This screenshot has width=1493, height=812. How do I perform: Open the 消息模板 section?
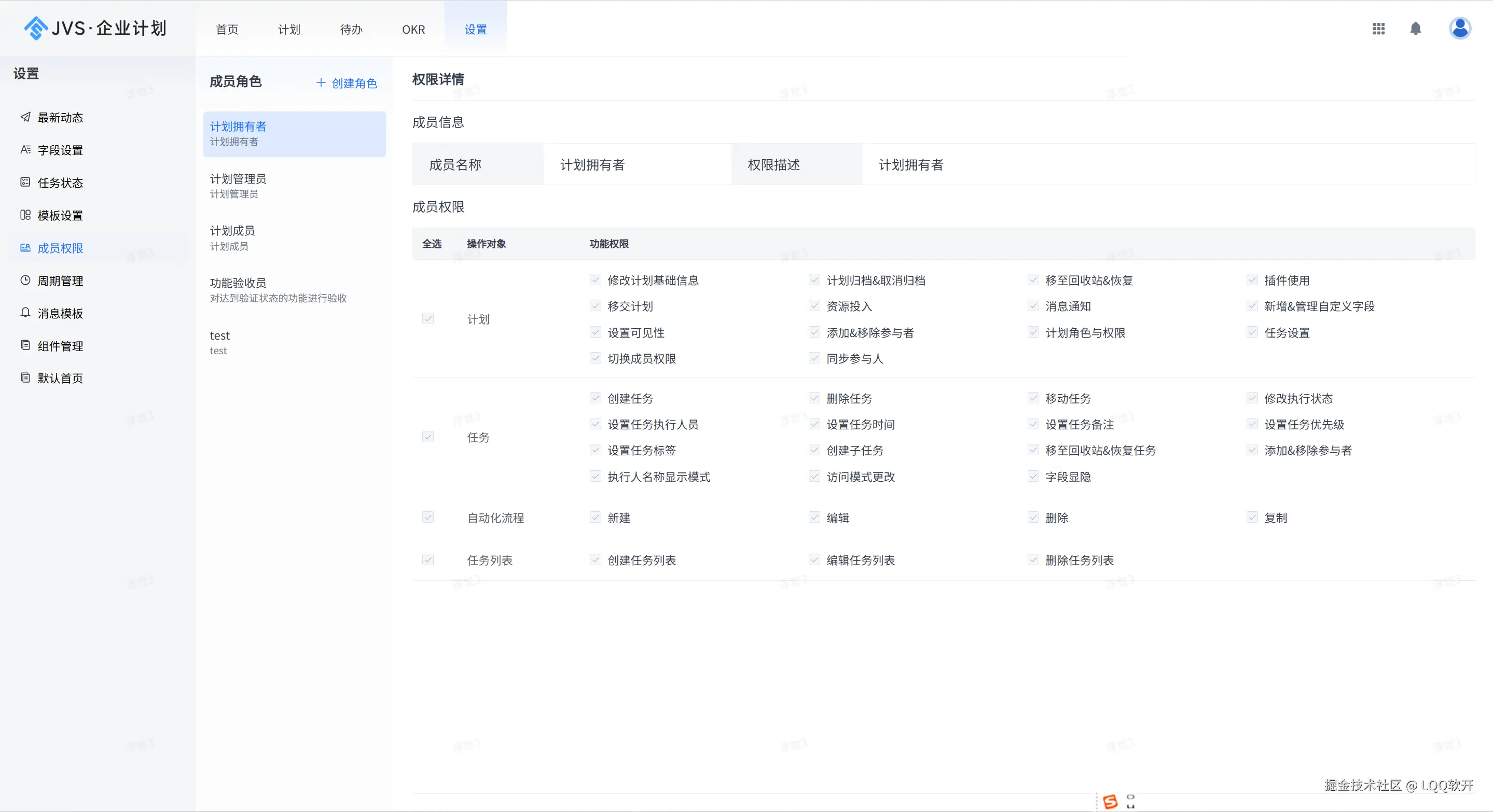click(x=61, y=313)
